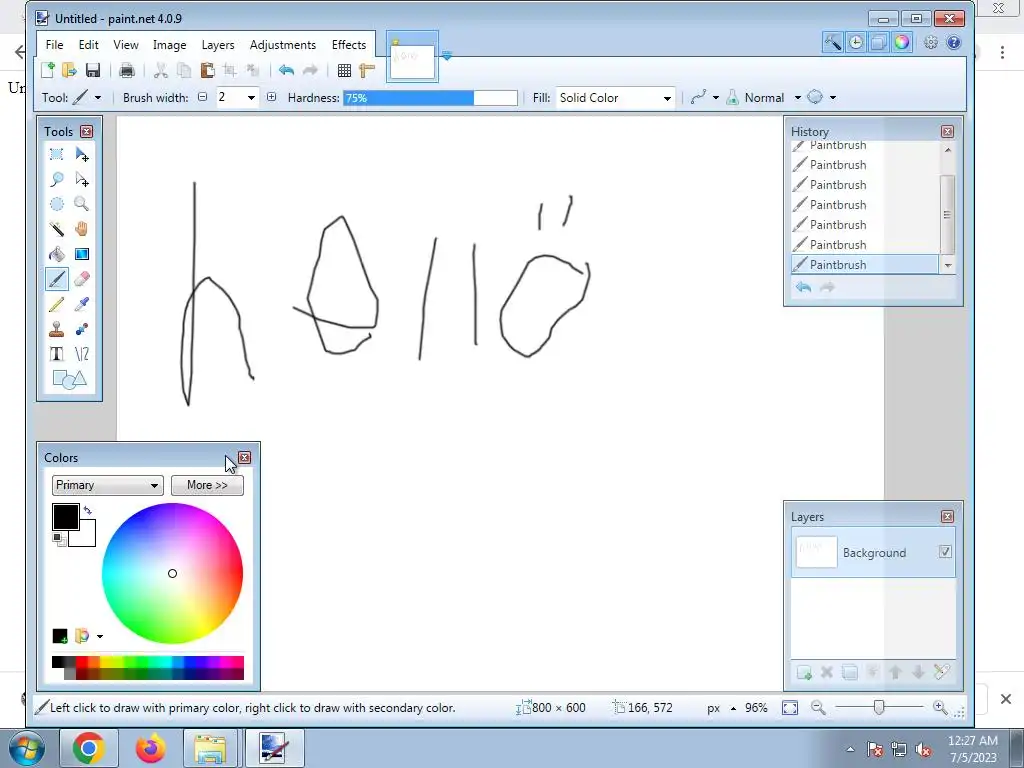The height and width of the screenshot is (768, 1024).
Task: Click the Open file toolbar icon
Action: click(69, 70)
